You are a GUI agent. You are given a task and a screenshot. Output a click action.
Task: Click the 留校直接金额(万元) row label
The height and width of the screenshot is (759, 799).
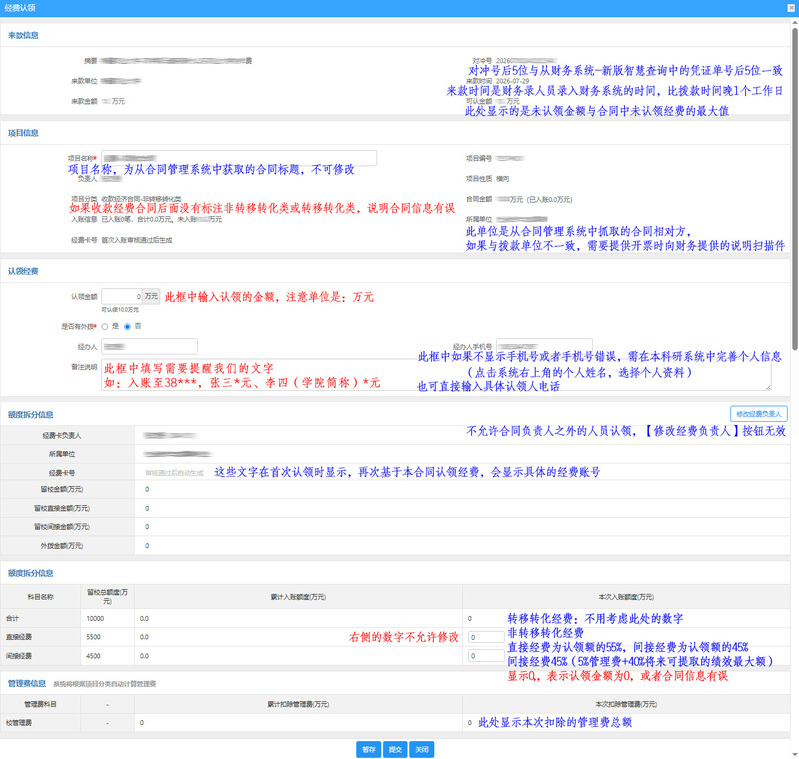click(x=62, y=508)
